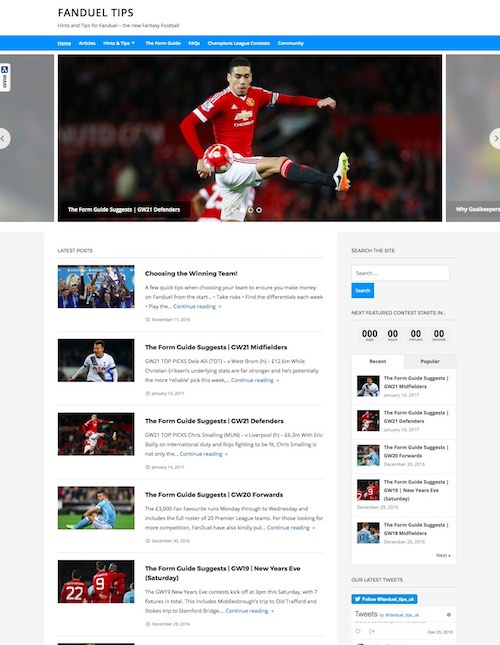Click the countdown days value '000'

(370, 334)
